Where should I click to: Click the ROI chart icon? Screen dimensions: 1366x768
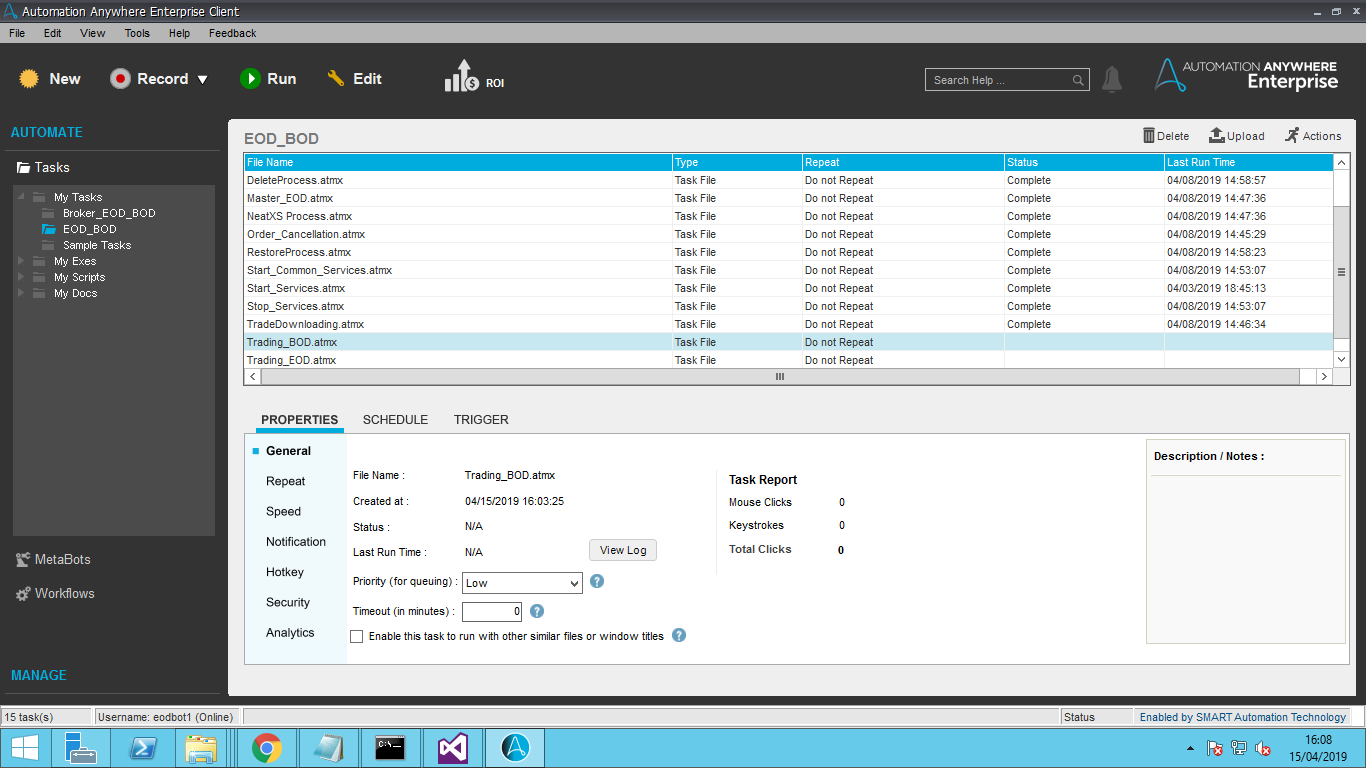coord(461,77)
